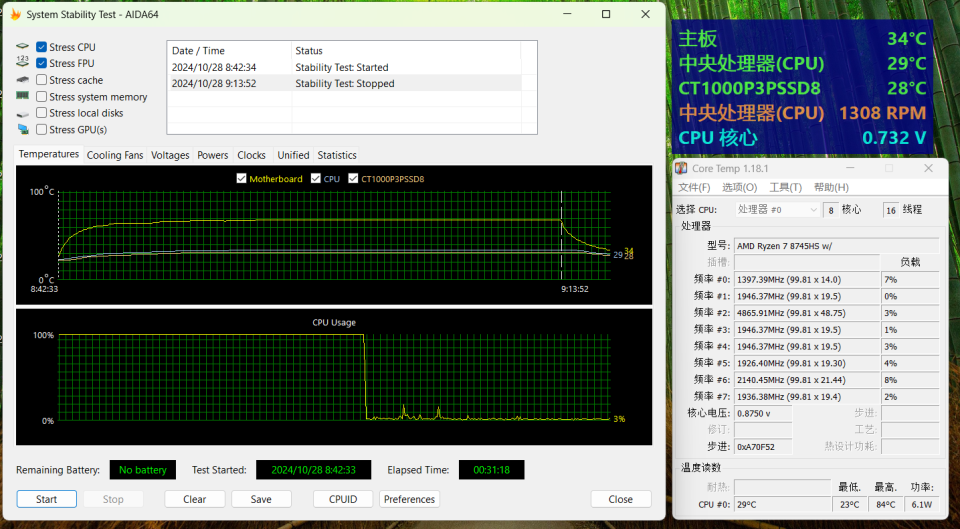Click the 频率 #2 value 4865.91MHz
Image resolution: width=960 pixels, height=529 pixels.
click(x=806, y=313)
